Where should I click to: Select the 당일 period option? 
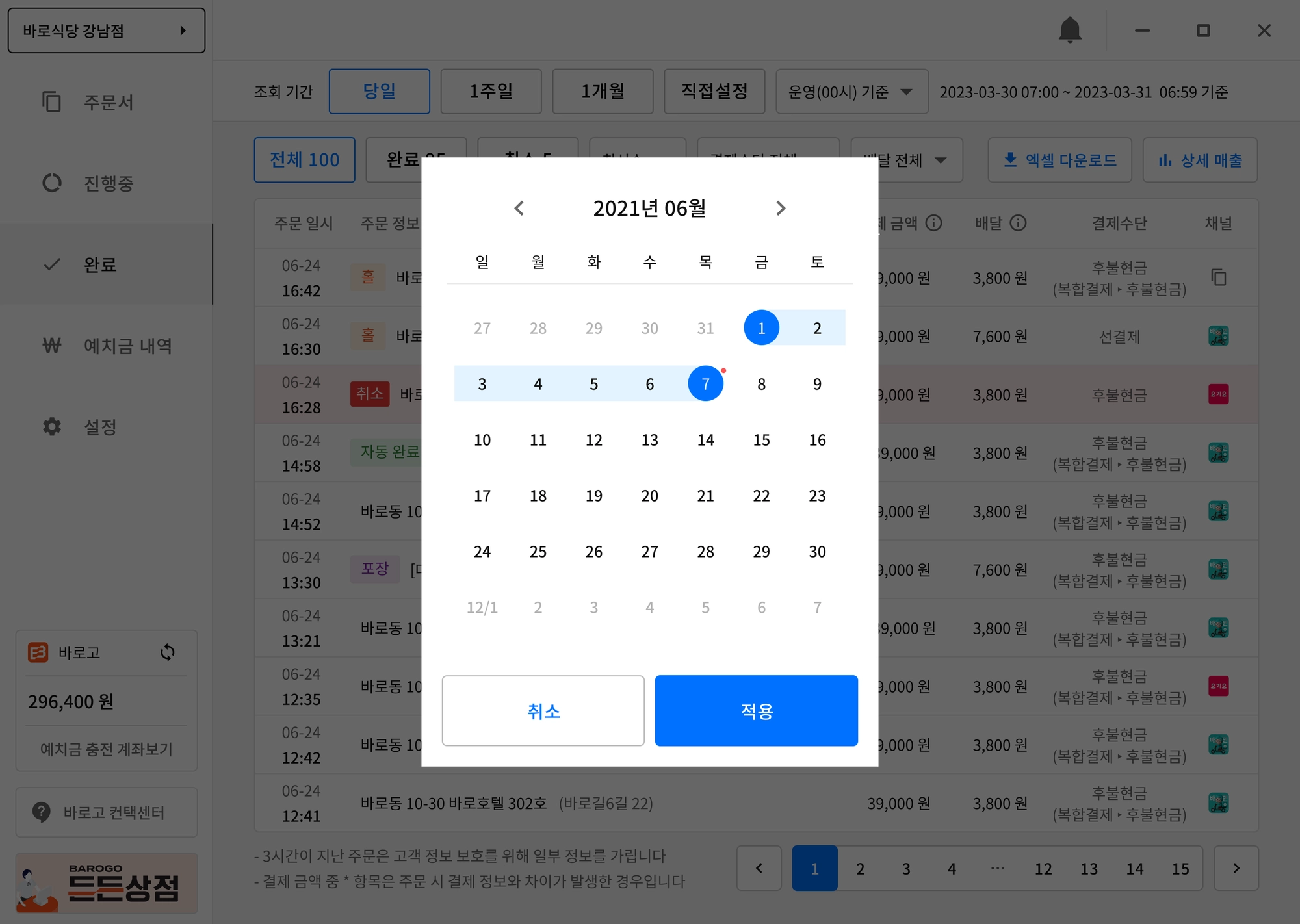[x=379, y=92]
